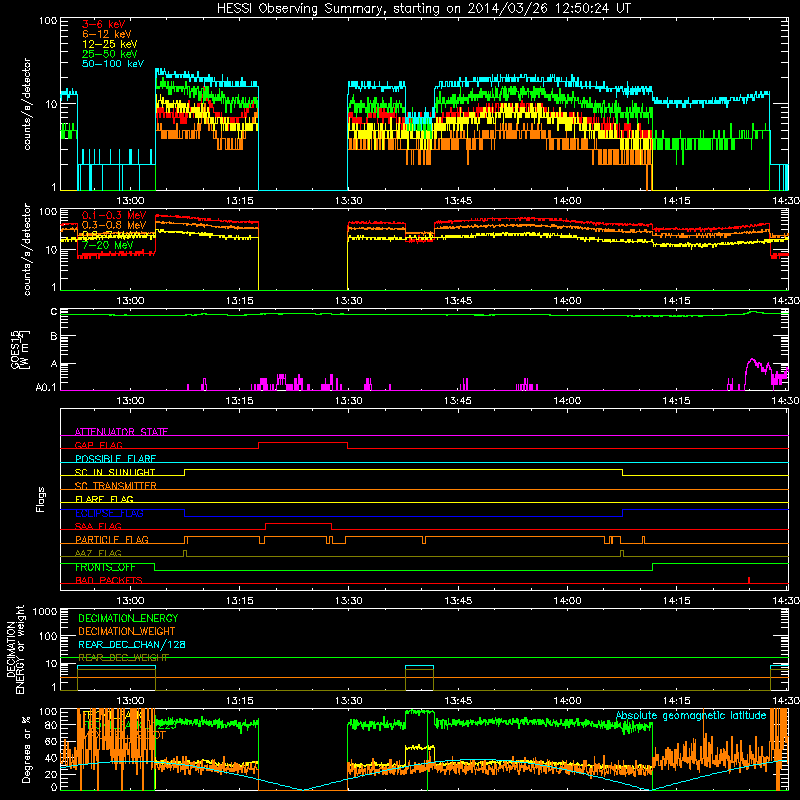Click the DECIMATION_ENERGY legend label

[128, 618]
